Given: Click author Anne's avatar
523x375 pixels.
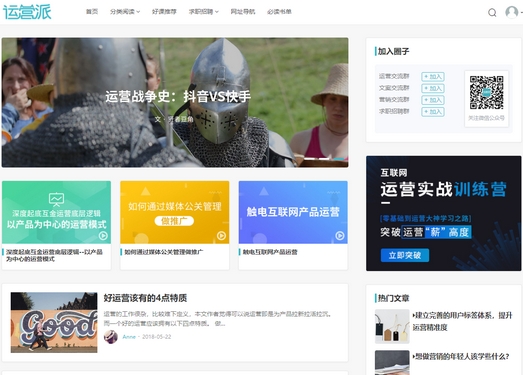Looking at the screenshot, I should click(111, 337).
